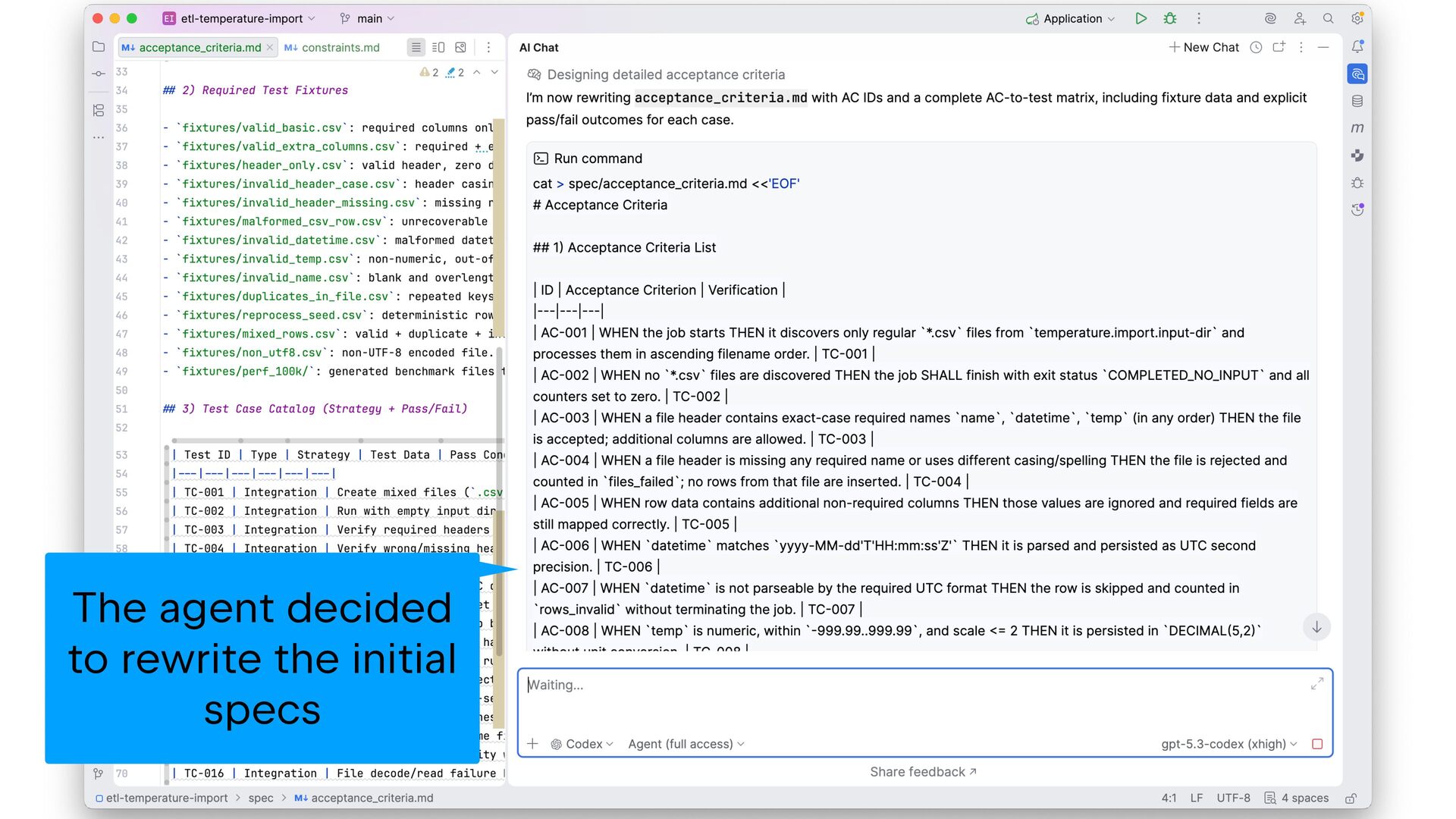
Task: Open the Database tool window
Action: (x=1357, y=101)
